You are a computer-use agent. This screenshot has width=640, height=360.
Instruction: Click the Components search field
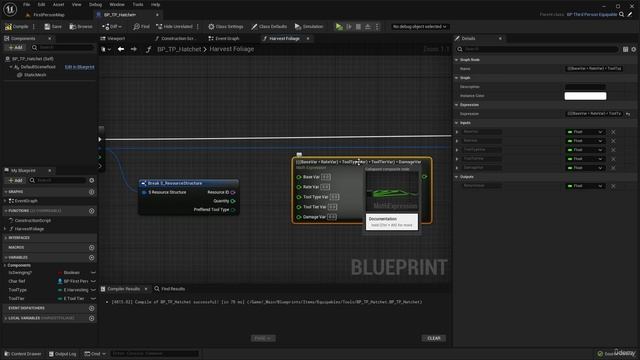coord(63,48)
